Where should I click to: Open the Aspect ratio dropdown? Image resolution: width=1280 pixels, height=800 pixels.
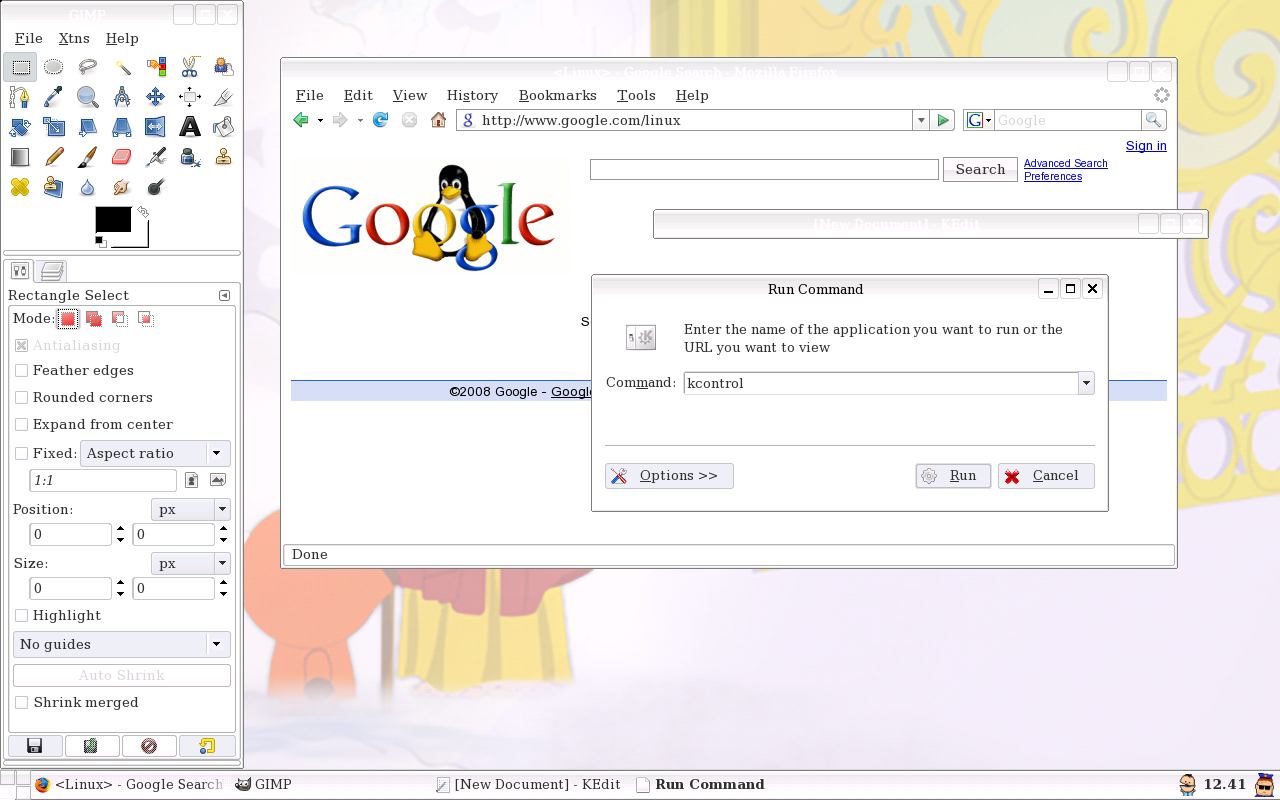coord(155,453)
